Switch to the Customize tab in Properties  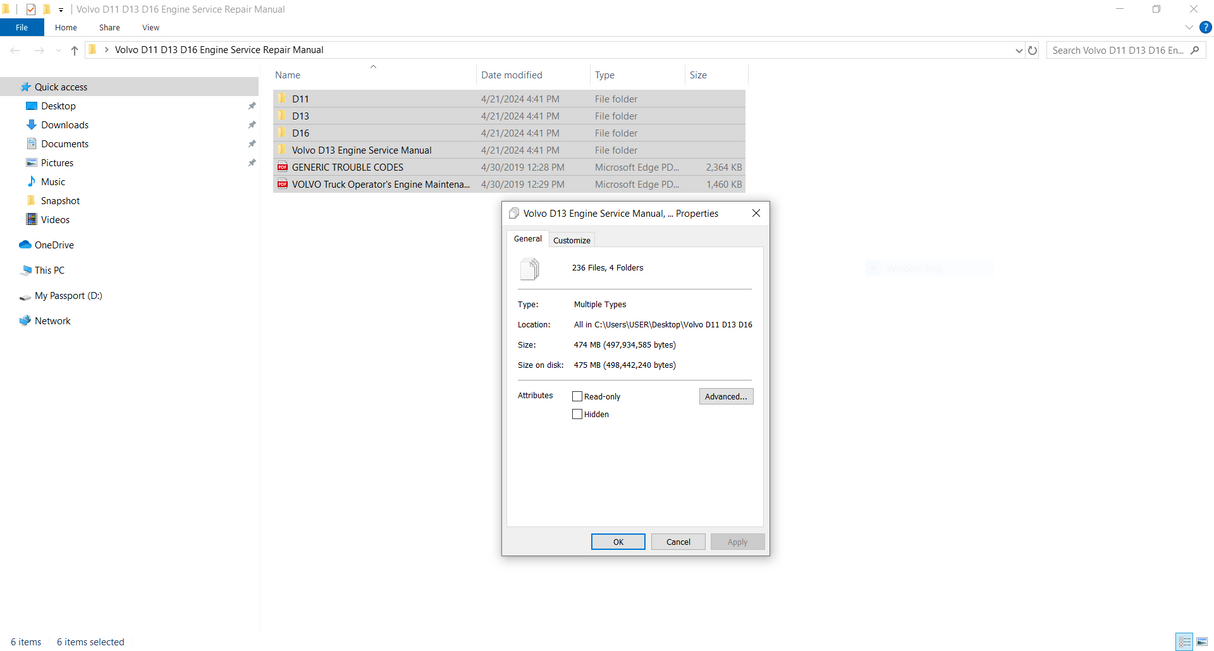(572, 240)
